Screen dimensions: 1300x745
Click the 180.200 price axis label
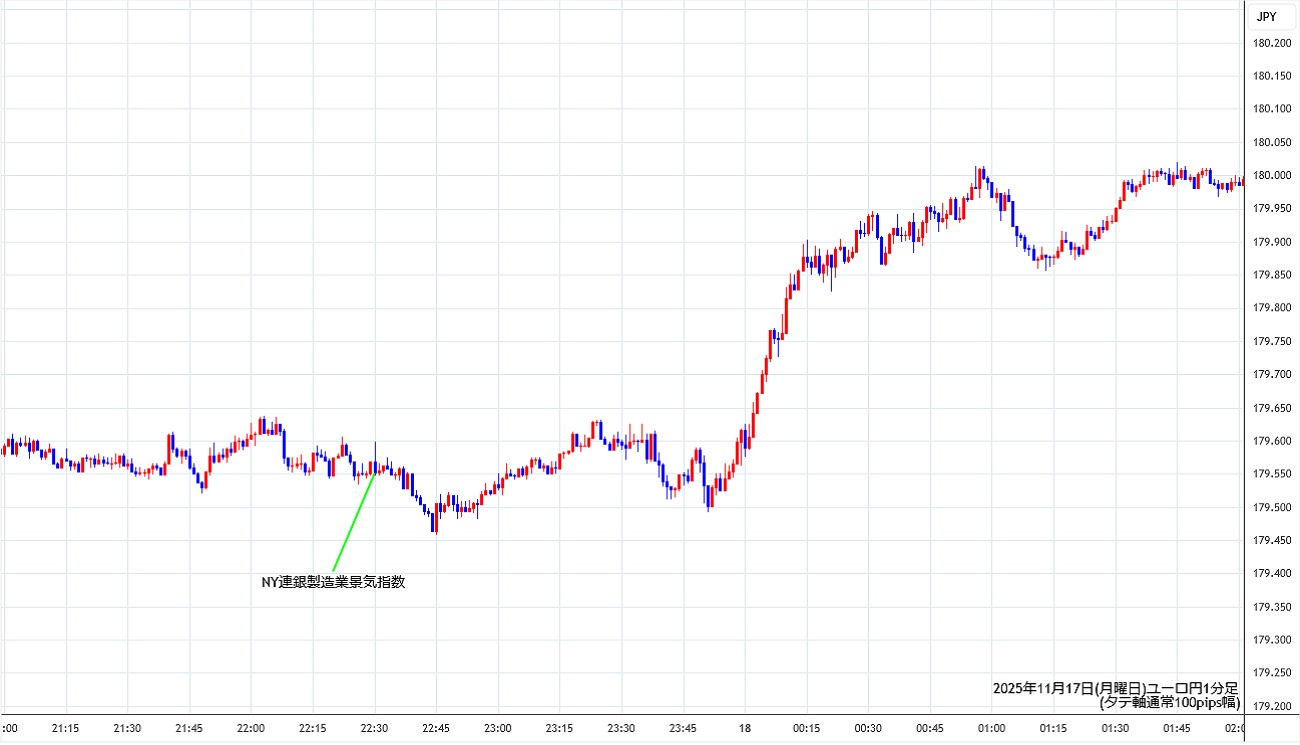tap(1272, 43)
